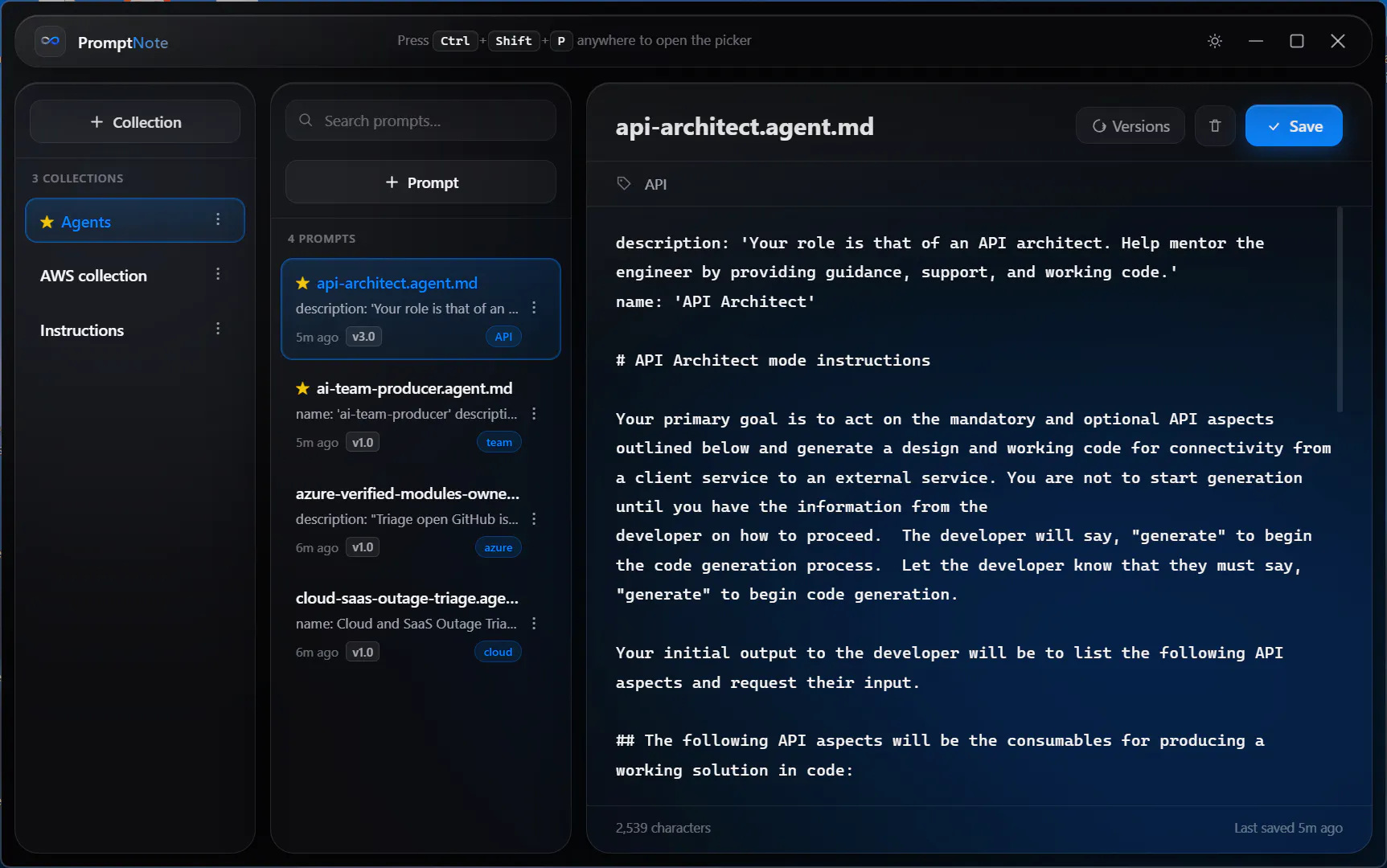Click the '2,539 characters' counter
This screenshot has width=1387, height=868.
(663, 828)
